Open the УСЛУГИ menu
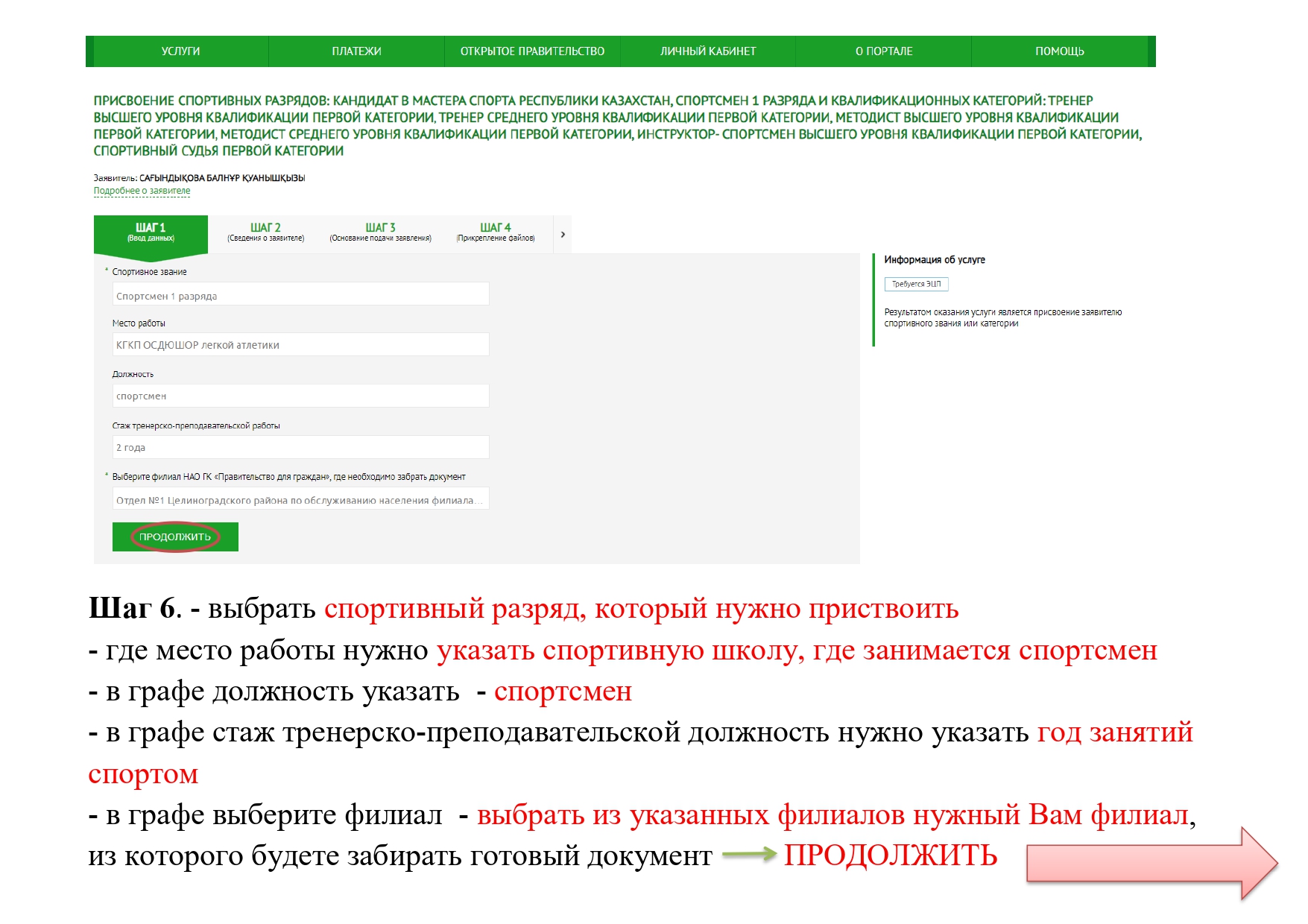This screenshot has width=1308, height=924. coord(180,51)
